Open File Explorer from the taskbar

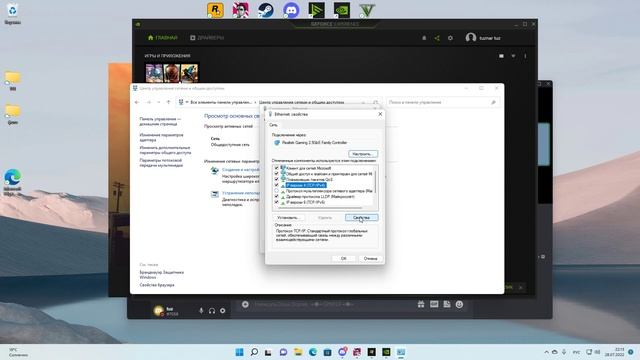click(298, 352)
